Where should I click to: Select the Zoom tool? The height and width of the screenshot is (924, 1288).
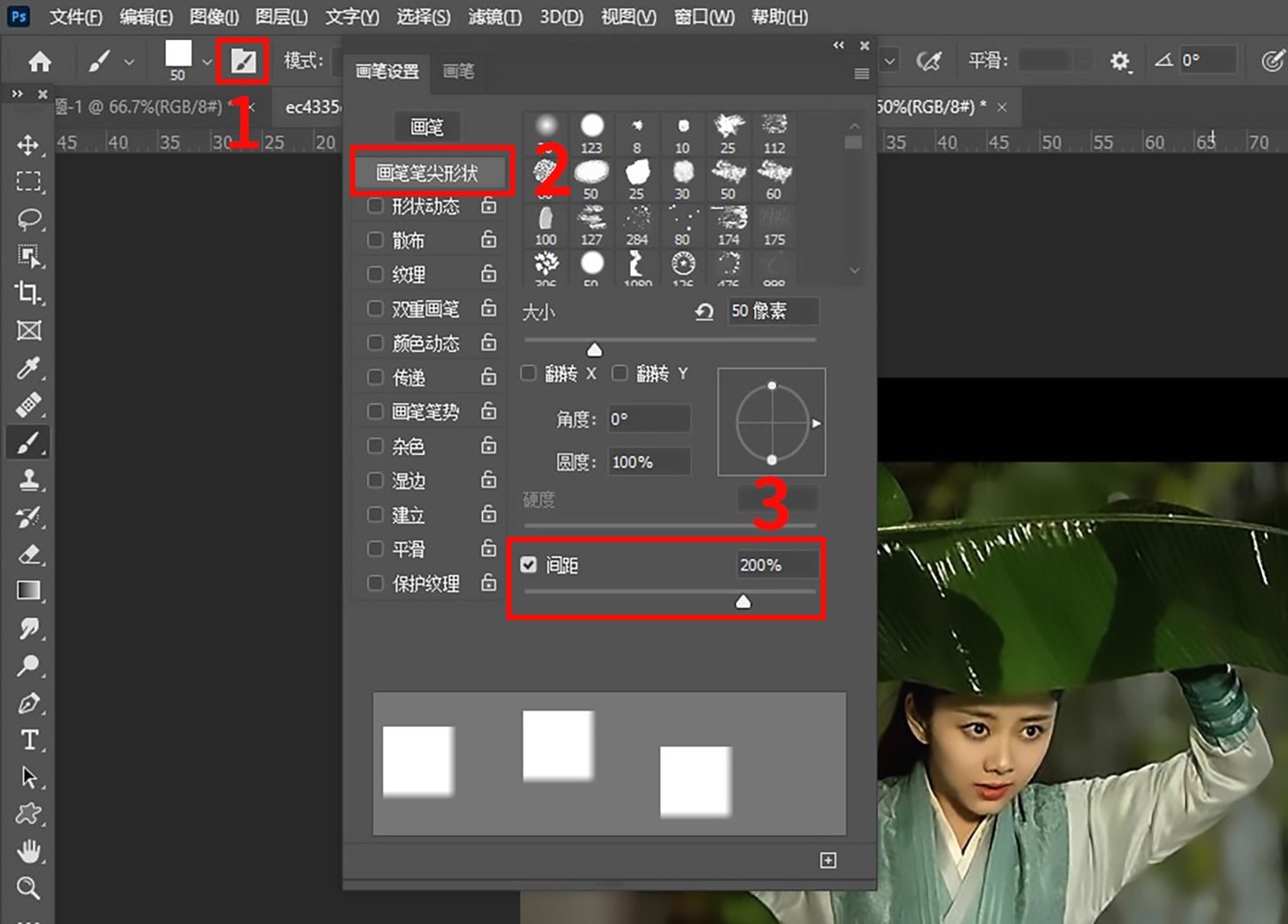(29, 888)
